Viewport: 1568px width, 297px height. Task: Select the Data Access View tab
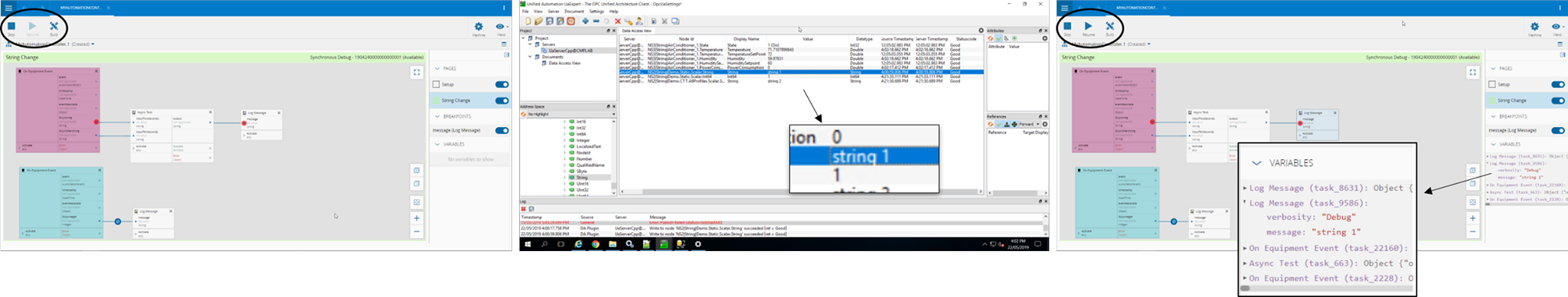[636, 31]
